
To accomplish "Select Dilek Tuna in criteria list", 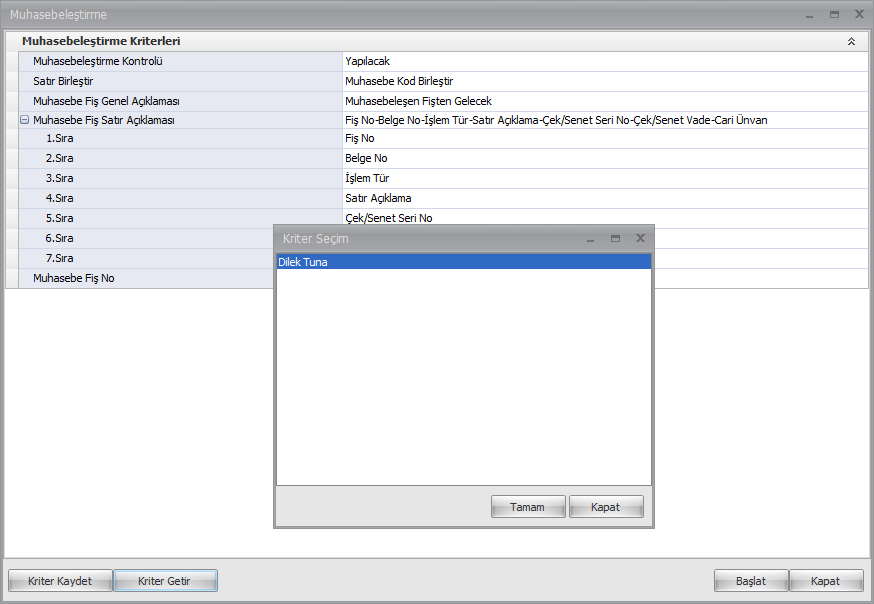I will [x=463, y=262].
